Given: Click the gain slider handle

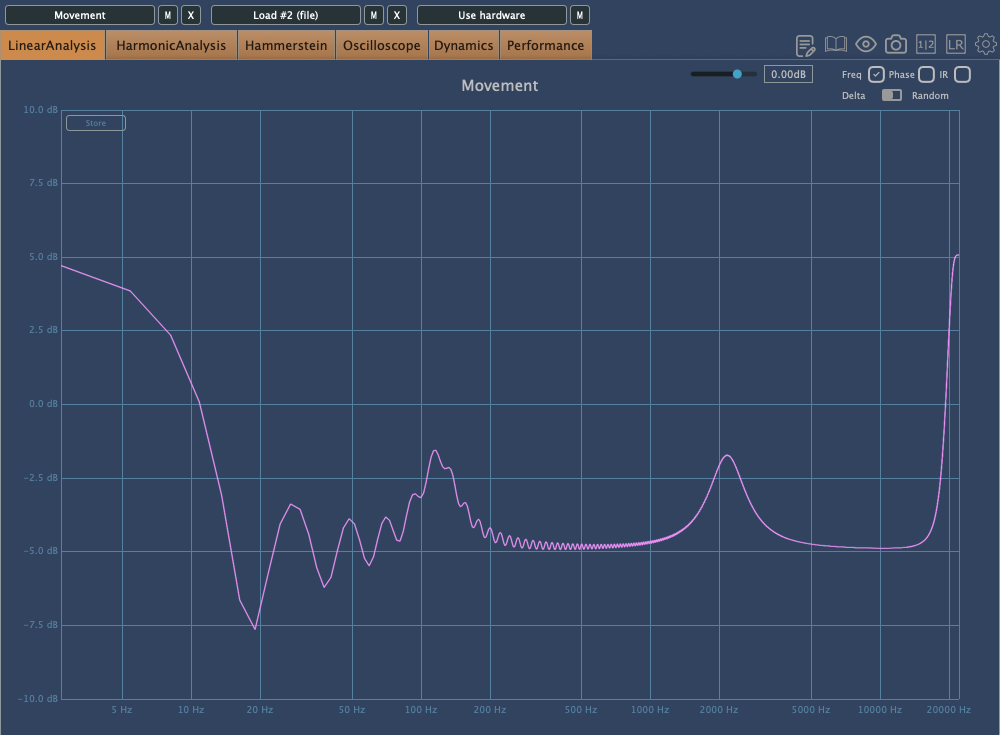Looking at the screenshot, I should coord(738,74).
